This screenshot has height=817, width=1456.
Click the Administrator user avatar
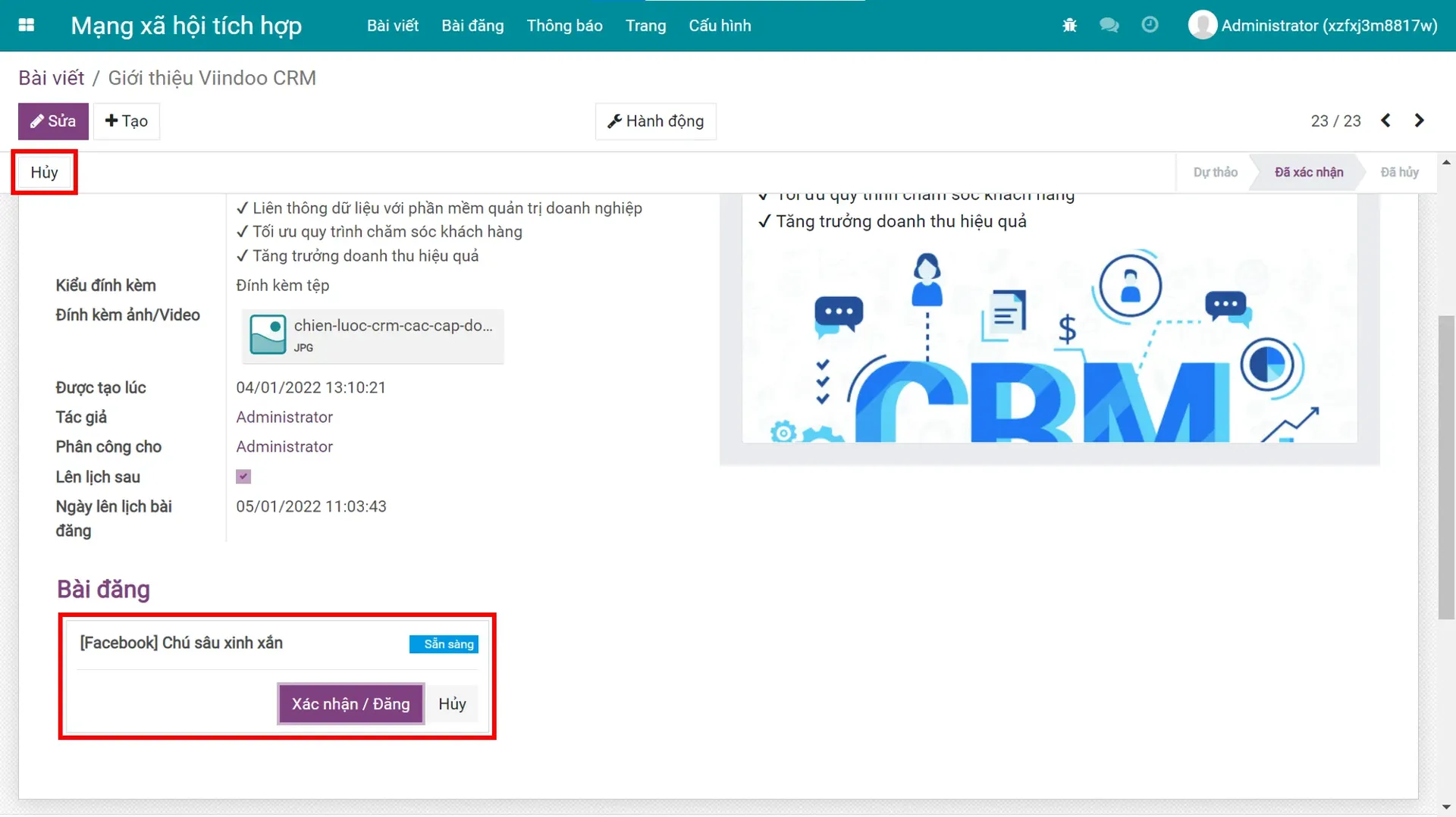(1202, 25)
